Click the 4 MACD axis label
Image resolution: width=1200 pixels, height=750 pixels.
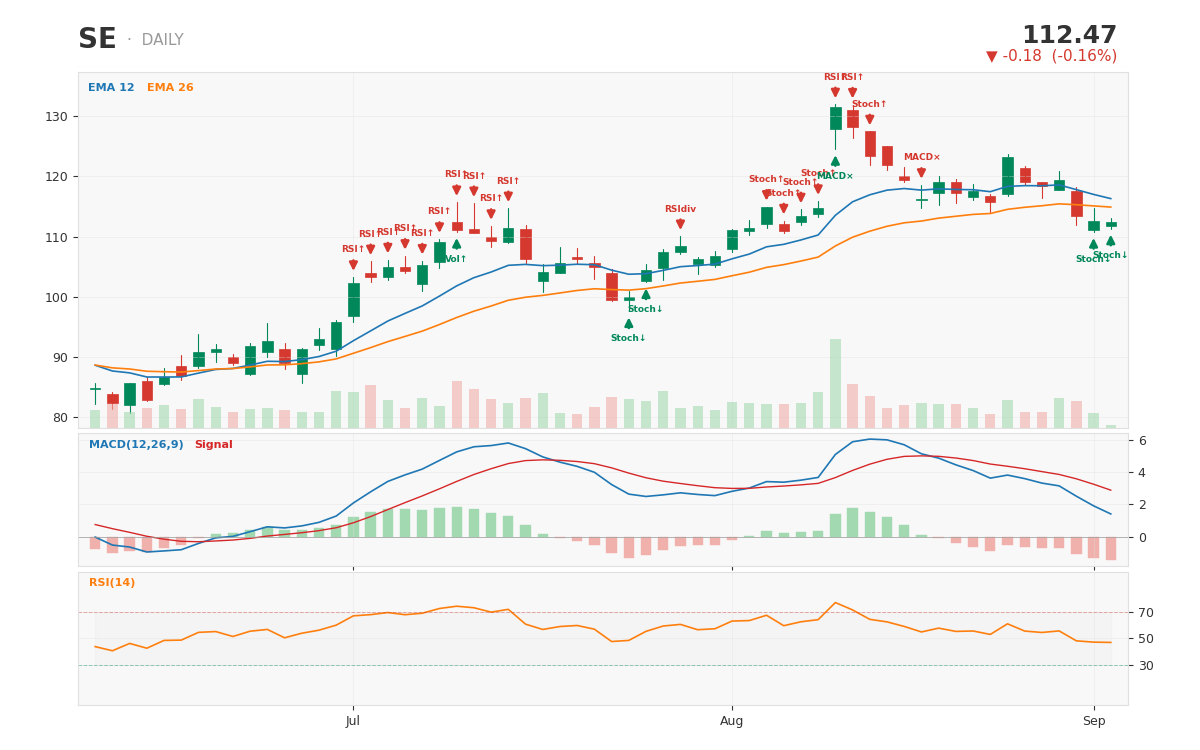pyautogui.click(x=1143, y=473)
